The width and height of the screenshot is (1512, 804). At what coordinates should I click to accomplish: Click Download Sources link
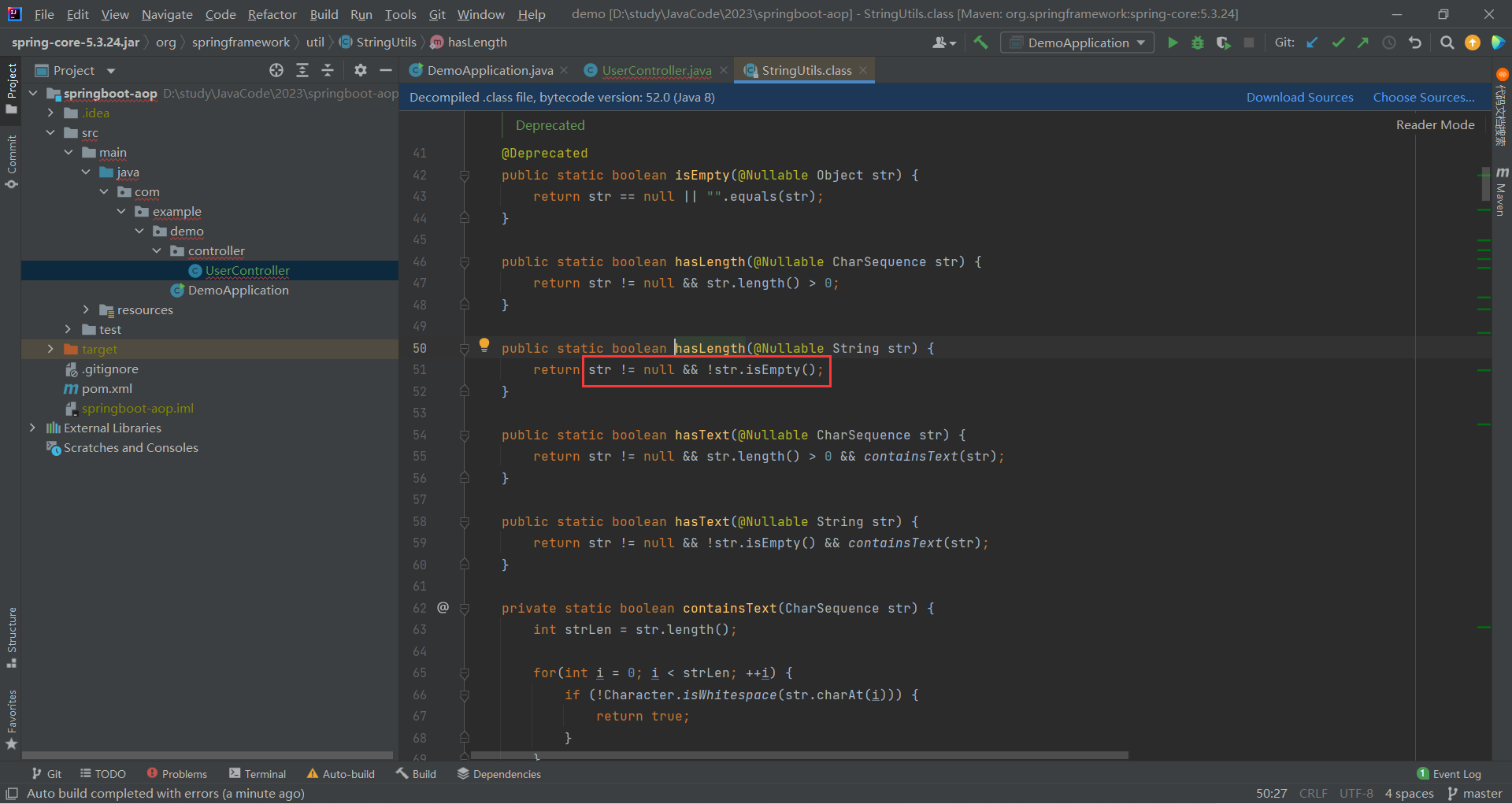[x=1299, y=97]
